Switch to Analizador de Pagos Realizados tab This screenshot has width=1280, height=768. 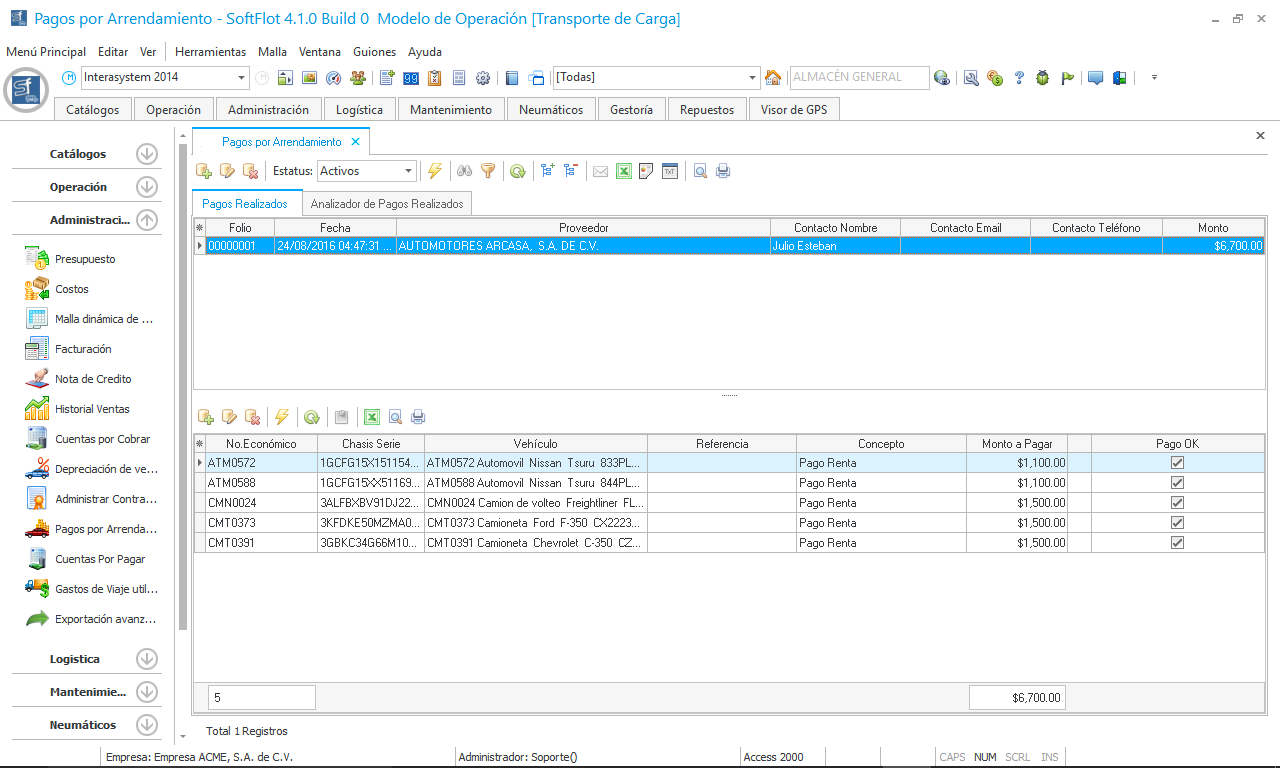click(x=387, y=204)
